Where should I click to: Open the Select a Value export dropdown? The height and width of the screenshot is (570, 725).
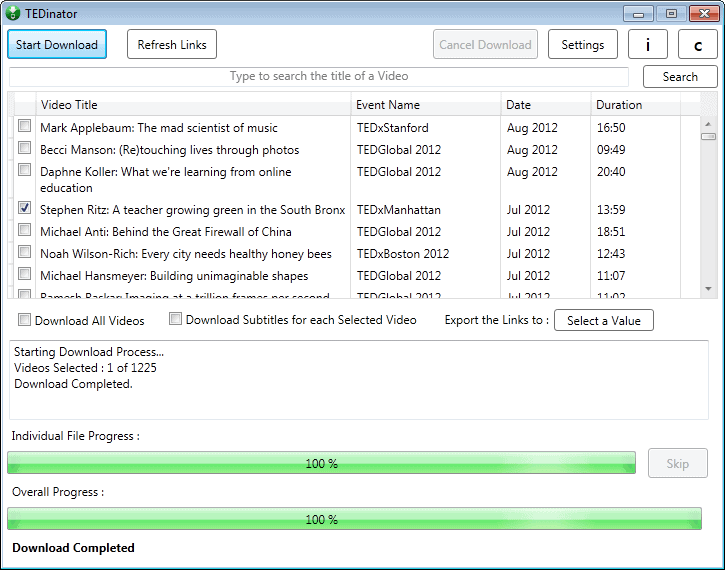(603, 320)
